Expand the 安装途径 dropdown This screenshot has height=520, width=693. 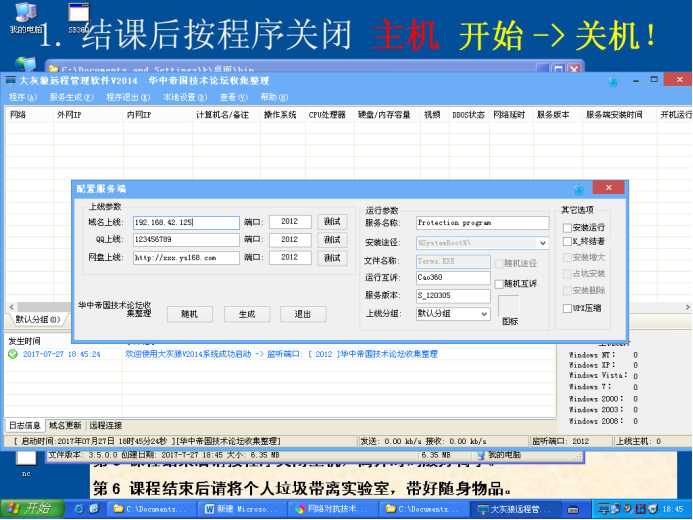[542, 243]
